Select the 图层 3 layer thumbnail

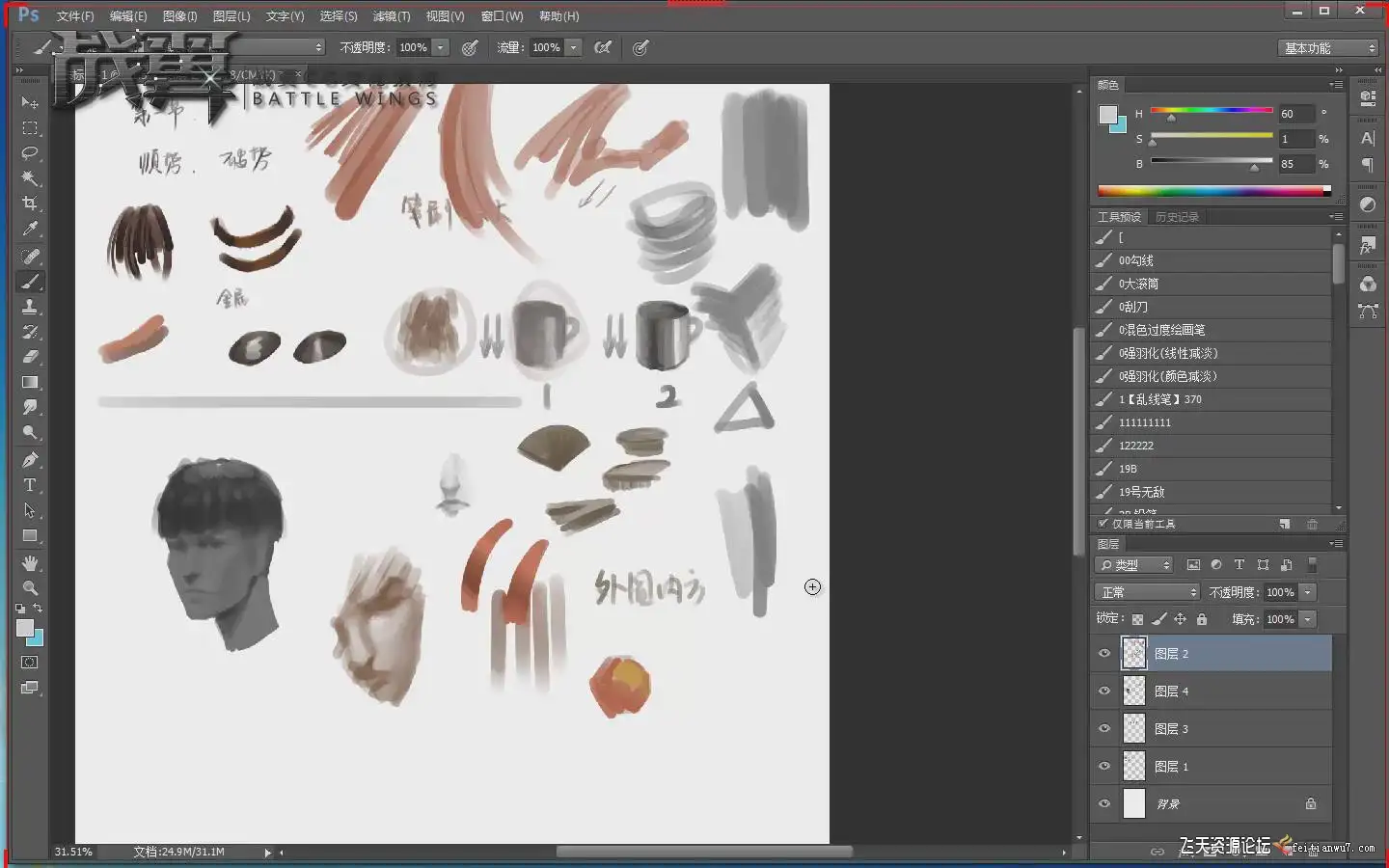coord(1134,728)
